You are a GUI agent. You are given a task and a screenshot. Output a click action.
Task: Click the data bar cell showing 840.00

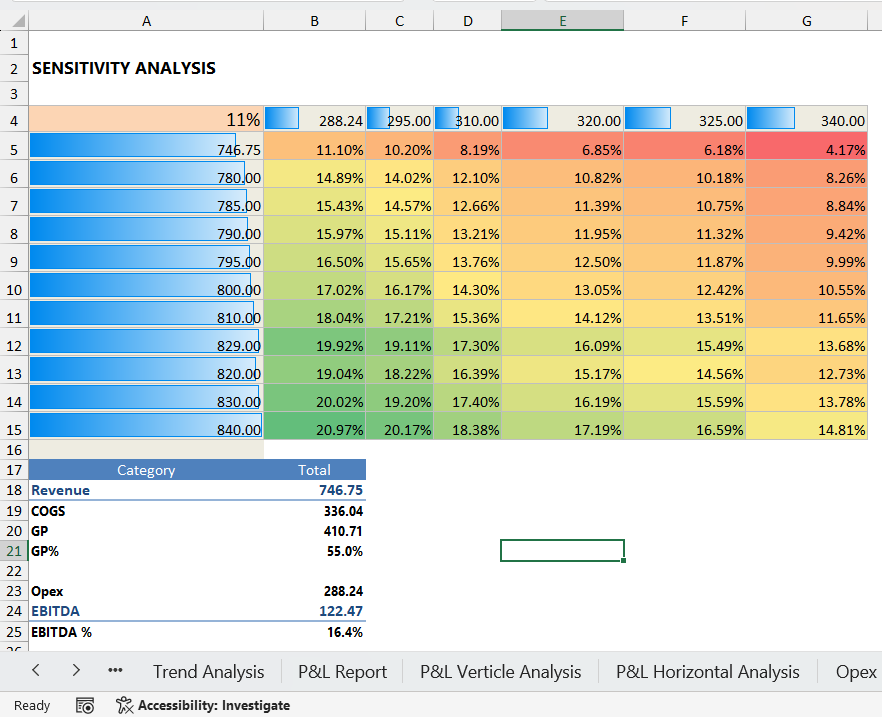tap(147, 429)
